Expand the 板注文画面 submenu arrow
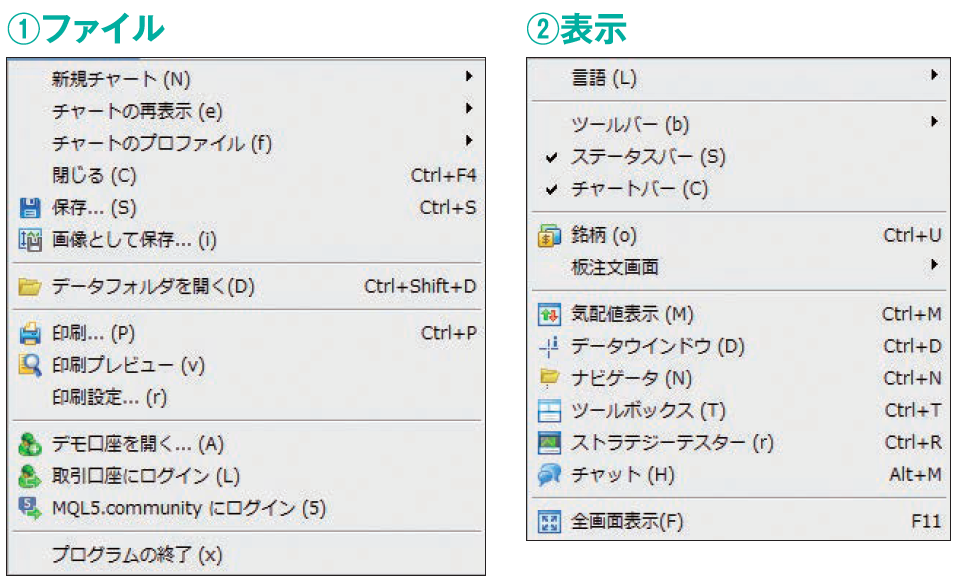This screenshot has width=956, height=582. pyautogui.click(x=934, y=265)
